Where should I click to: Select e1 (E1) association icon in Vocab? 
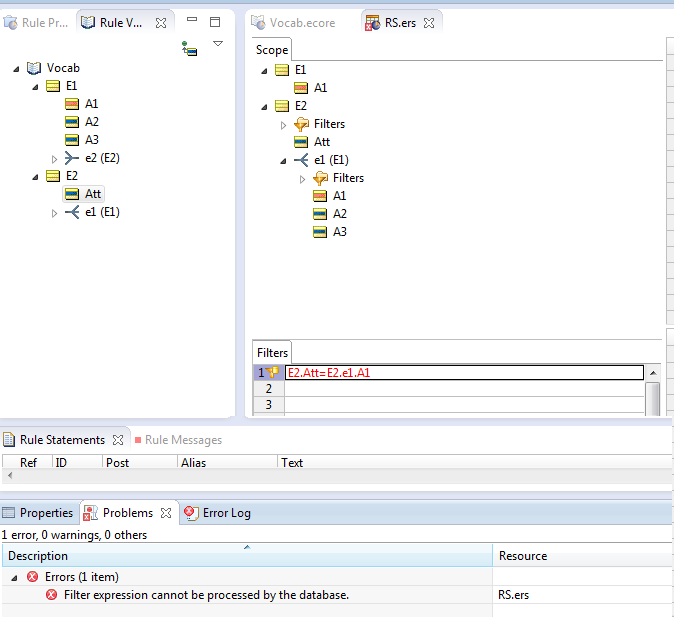click(72, 212)
